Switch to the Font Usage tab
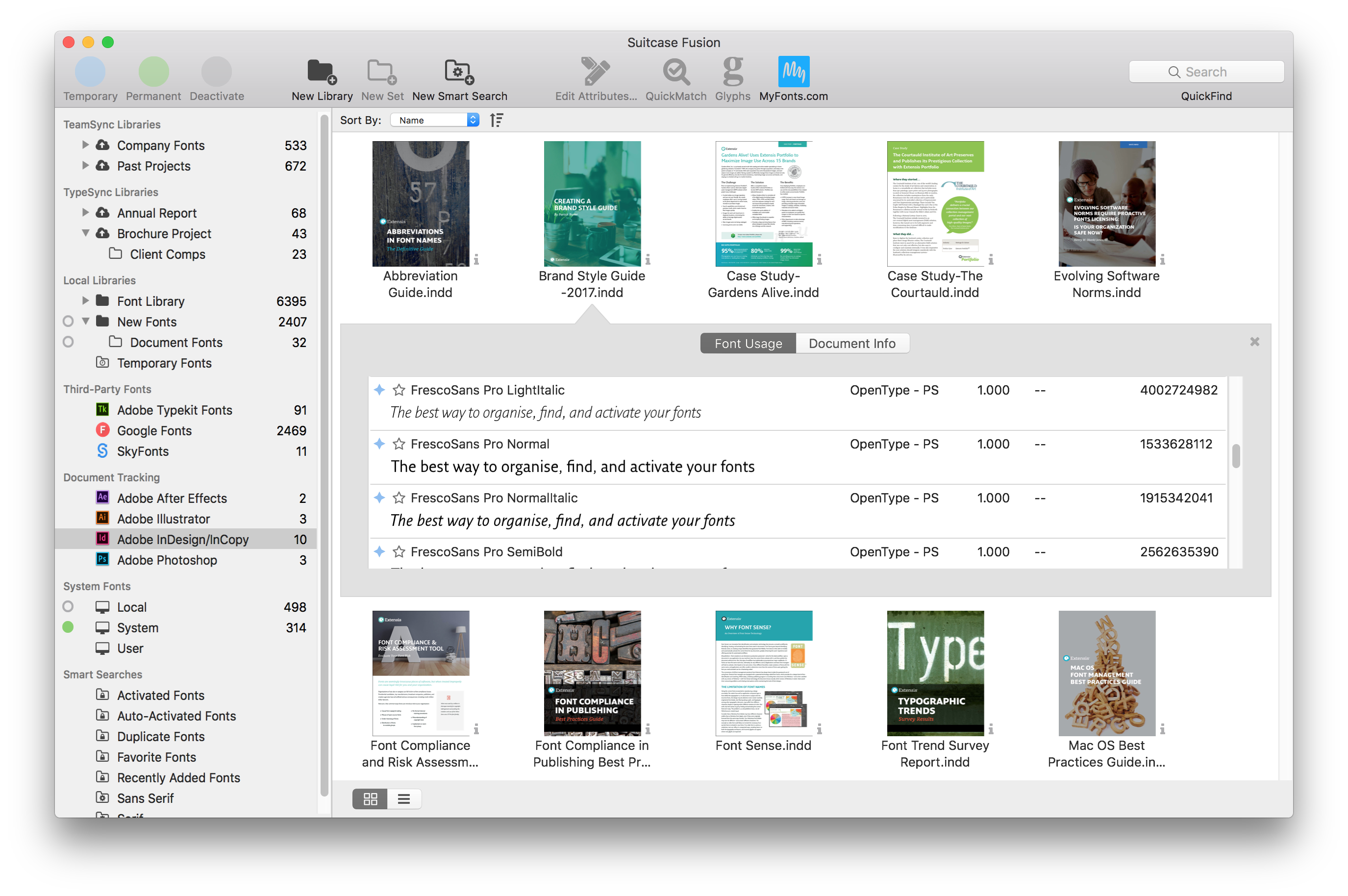This screenshot has height=896, width=1348. tap(748, 344)
